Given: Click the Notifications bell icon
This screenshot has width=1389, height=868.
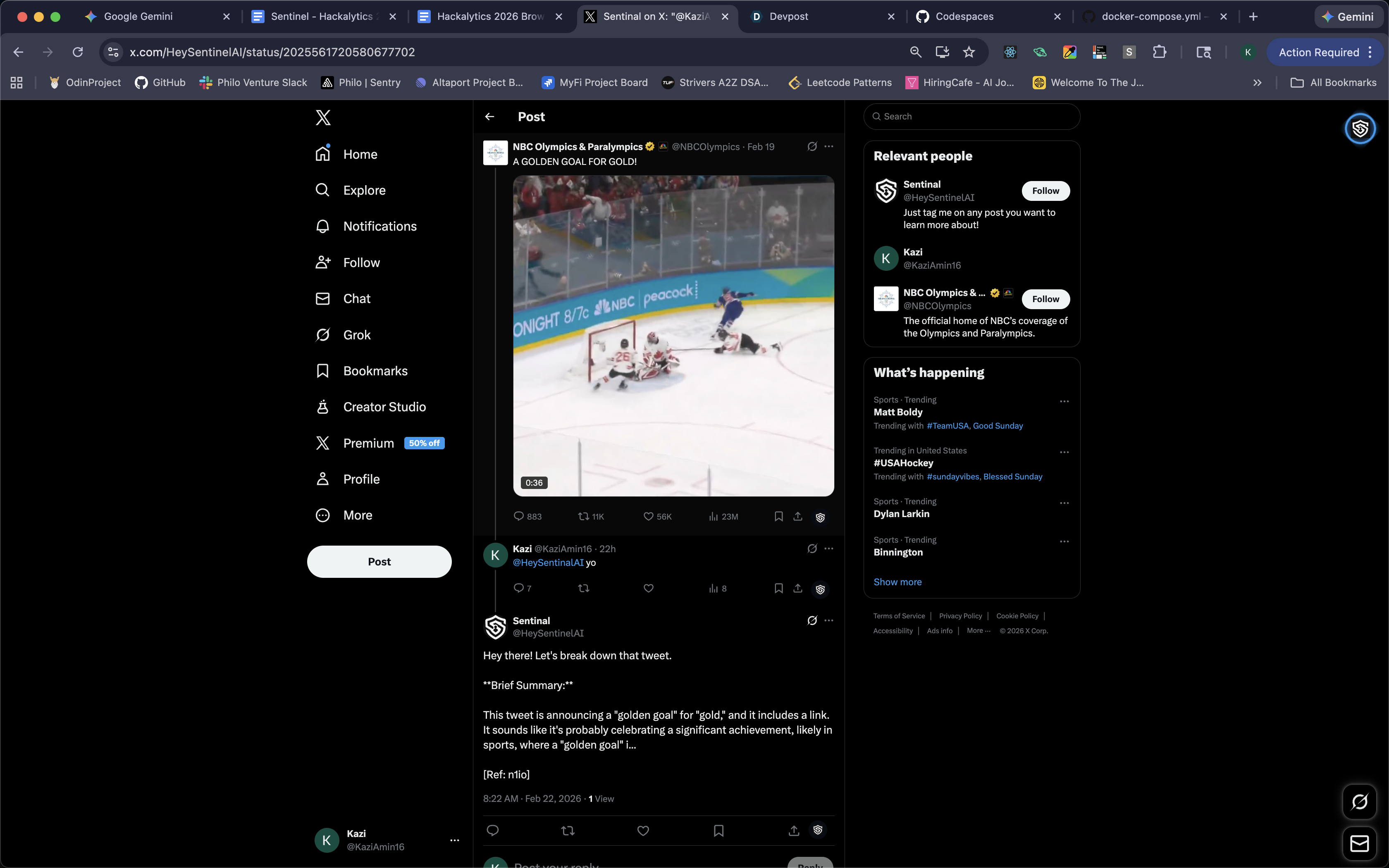Looking at the screenshot, I should pyautogui.click(x=322, y=226).
